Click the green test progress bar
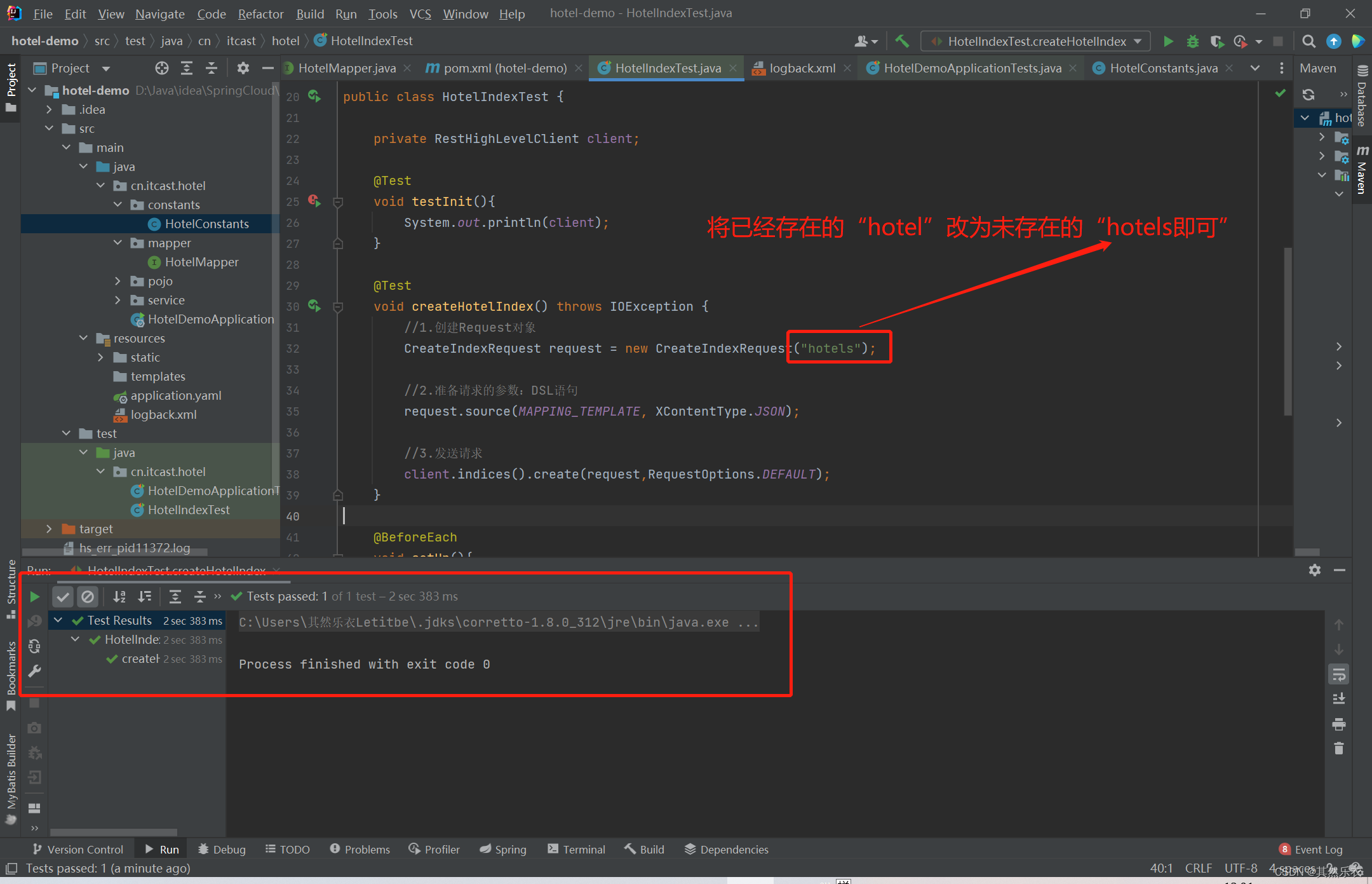Image resolution: width=1372 pixels, height=884 pixels. (171, 581)
